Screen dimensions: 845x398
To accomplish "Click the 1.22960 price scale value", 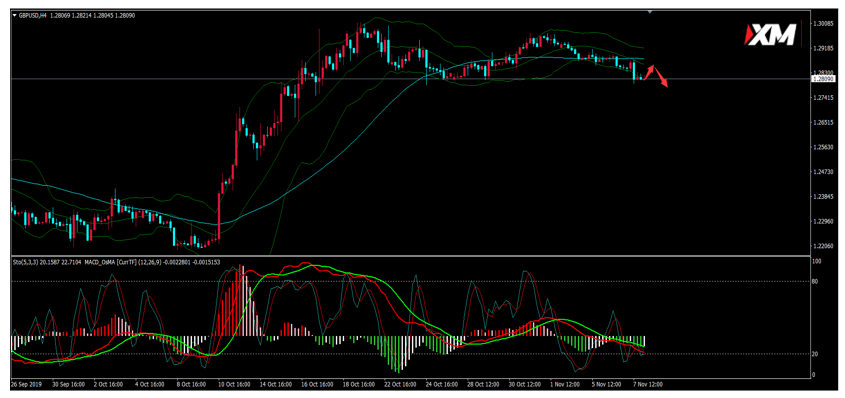I will (x=822, y=221).
